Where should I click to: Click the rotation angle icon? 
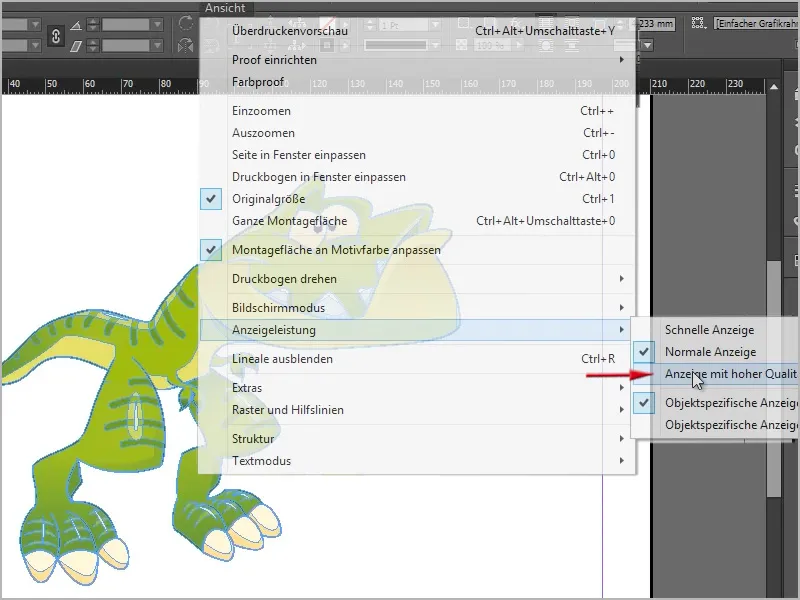[76, 25]
